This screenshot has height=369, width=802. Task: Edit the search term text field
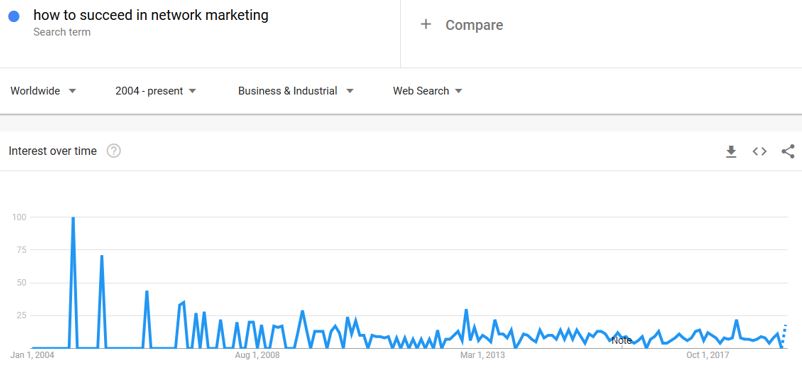(x=151, y=15)
